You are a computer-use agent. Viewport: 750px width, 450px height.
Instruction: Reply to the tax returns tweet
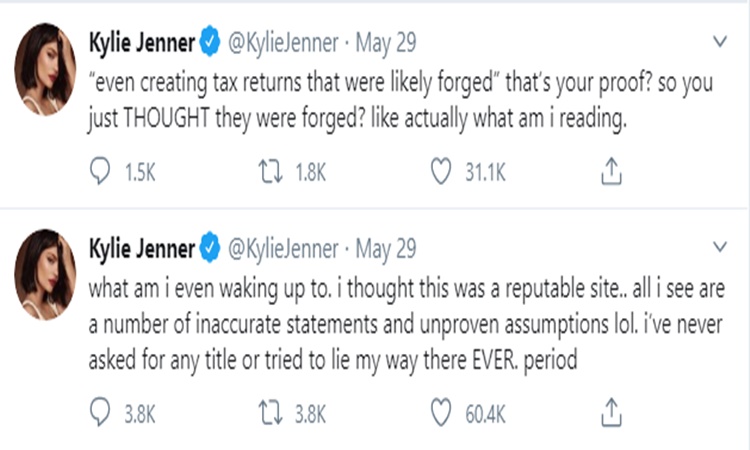click(x=102, y=173)
